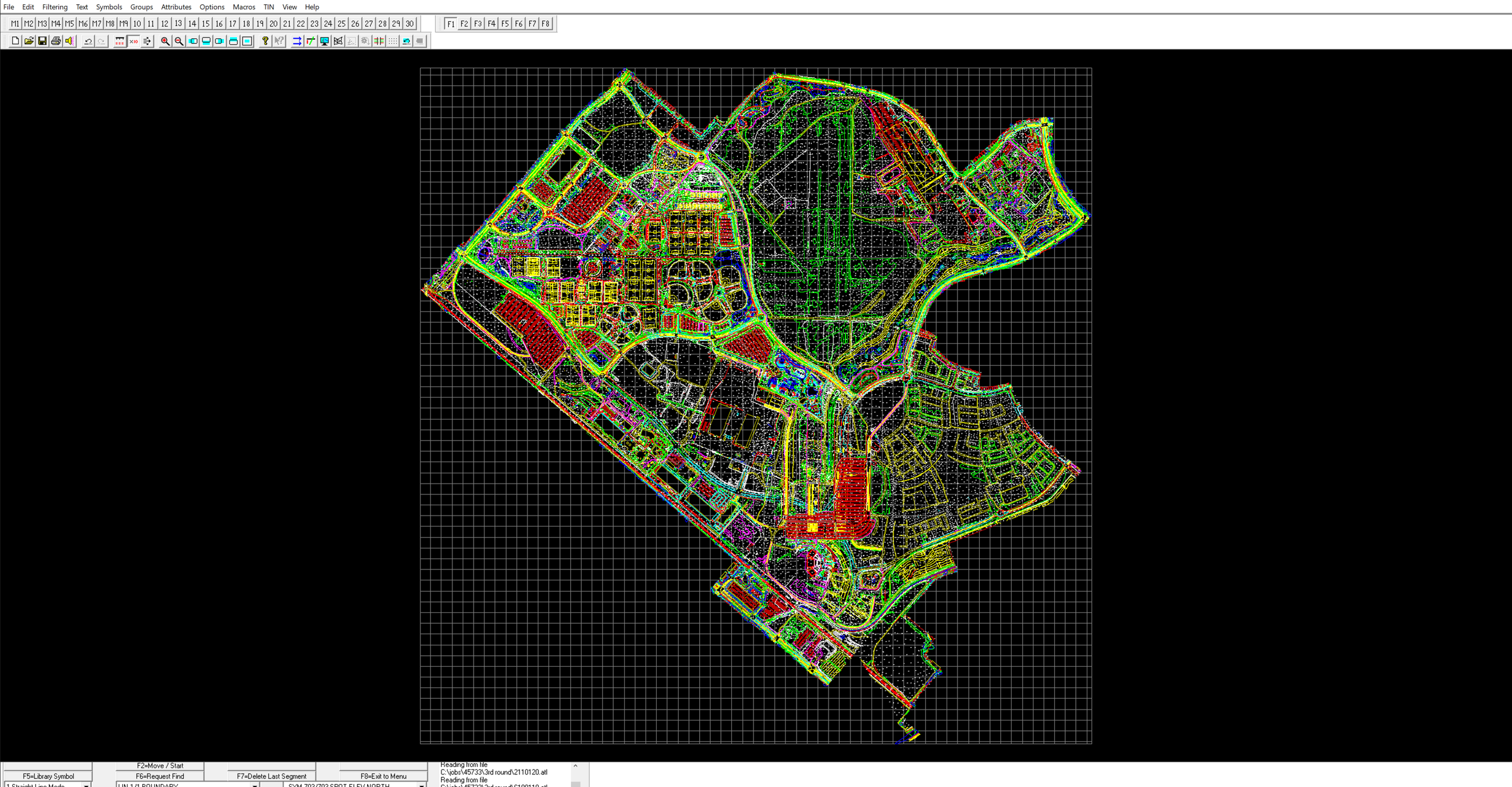Undo the last action
This screenshot has width=1512, height=787.
point(88,41)
